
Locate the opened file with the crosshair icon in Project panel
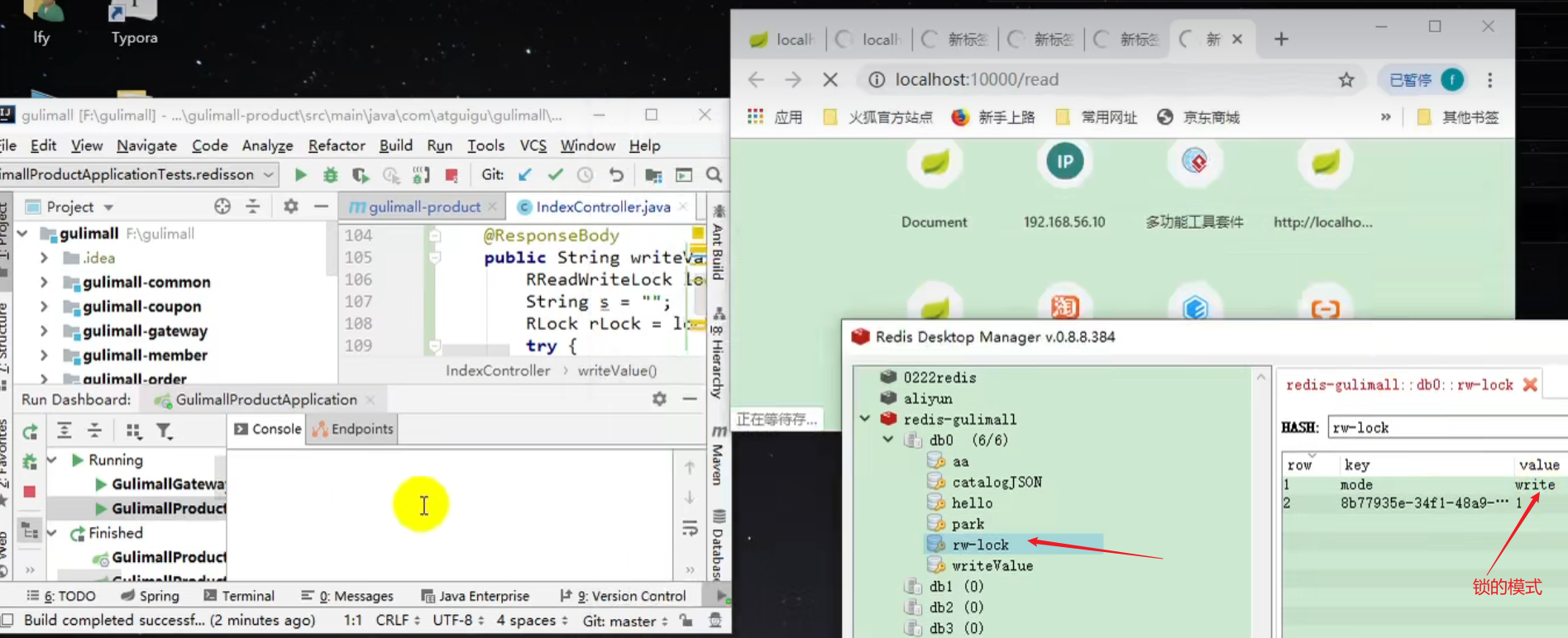pos(222,207)
